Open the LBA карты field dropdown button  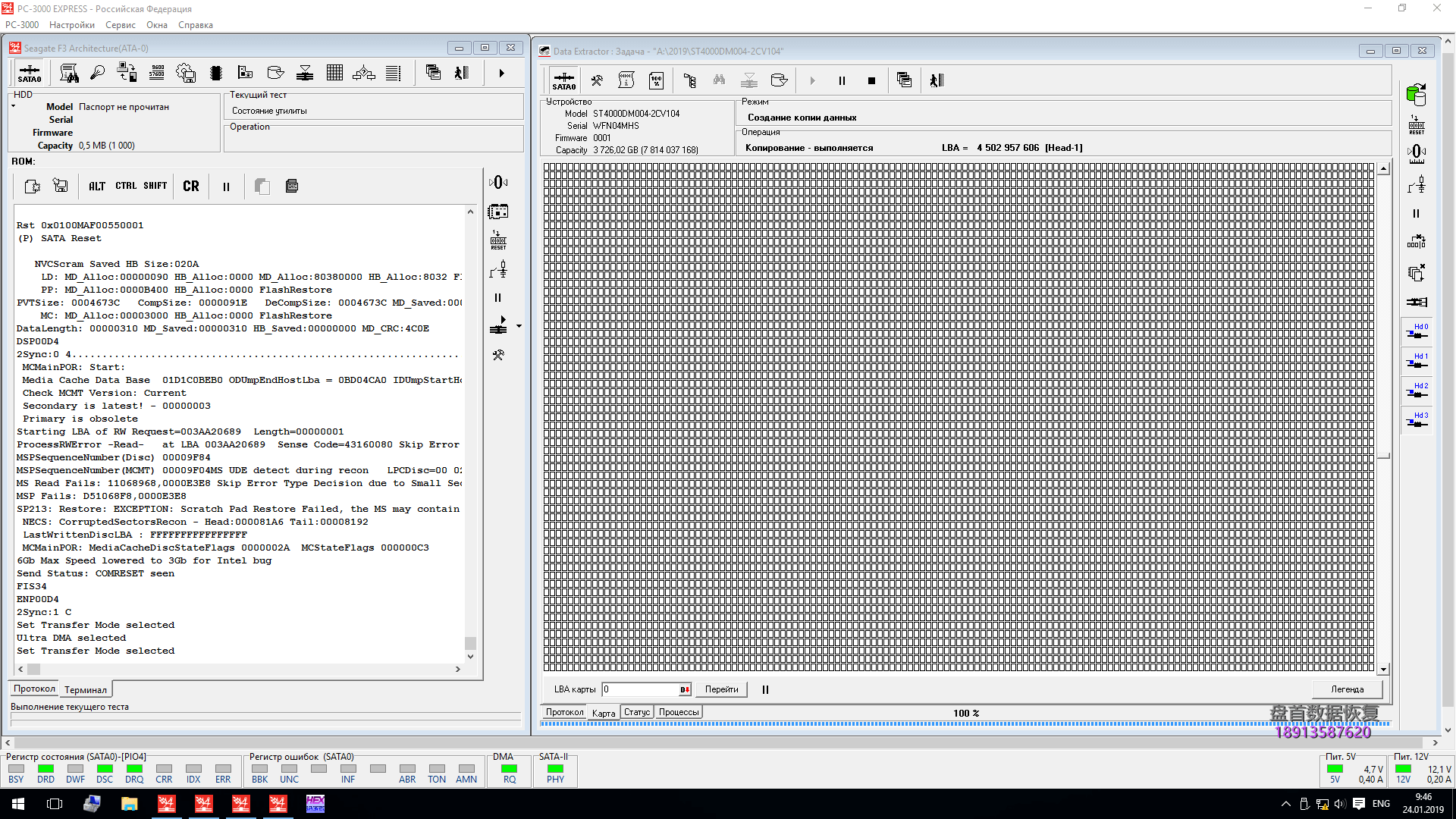click(x=685, y=689)
